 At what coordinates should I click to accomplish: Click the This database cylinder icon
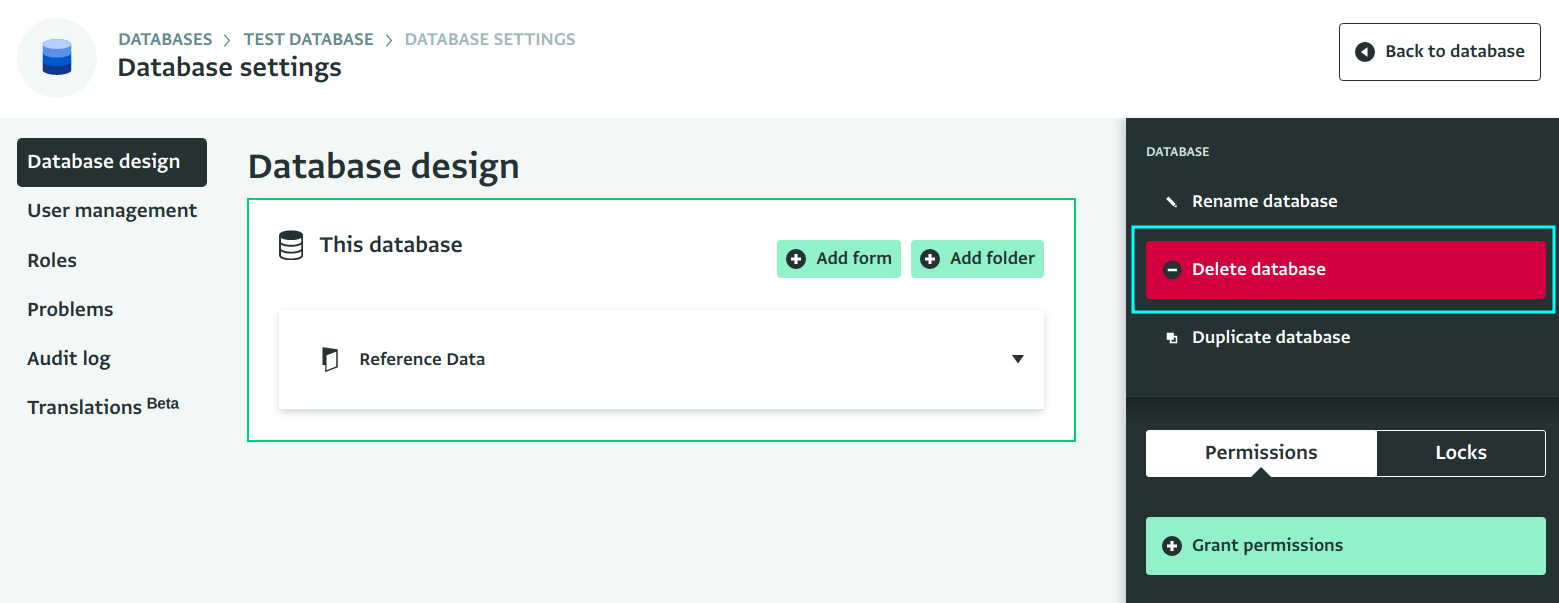click(x=291, y=245)
